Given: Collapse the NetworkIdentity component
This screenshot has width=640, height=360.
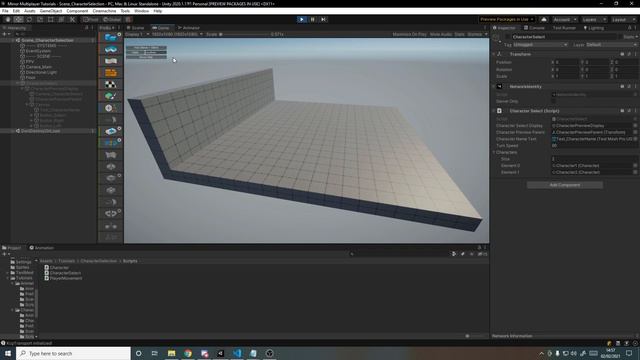Looking at the screenshot, I should coord(493,87).
